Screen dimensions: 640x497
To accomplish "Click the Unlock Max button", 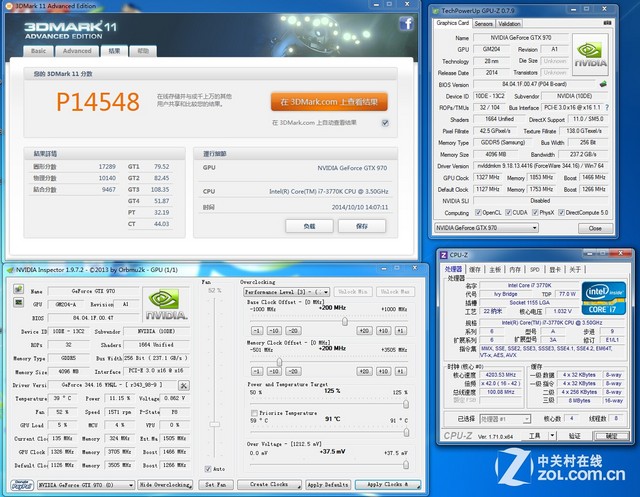I will tap(396, 292).
